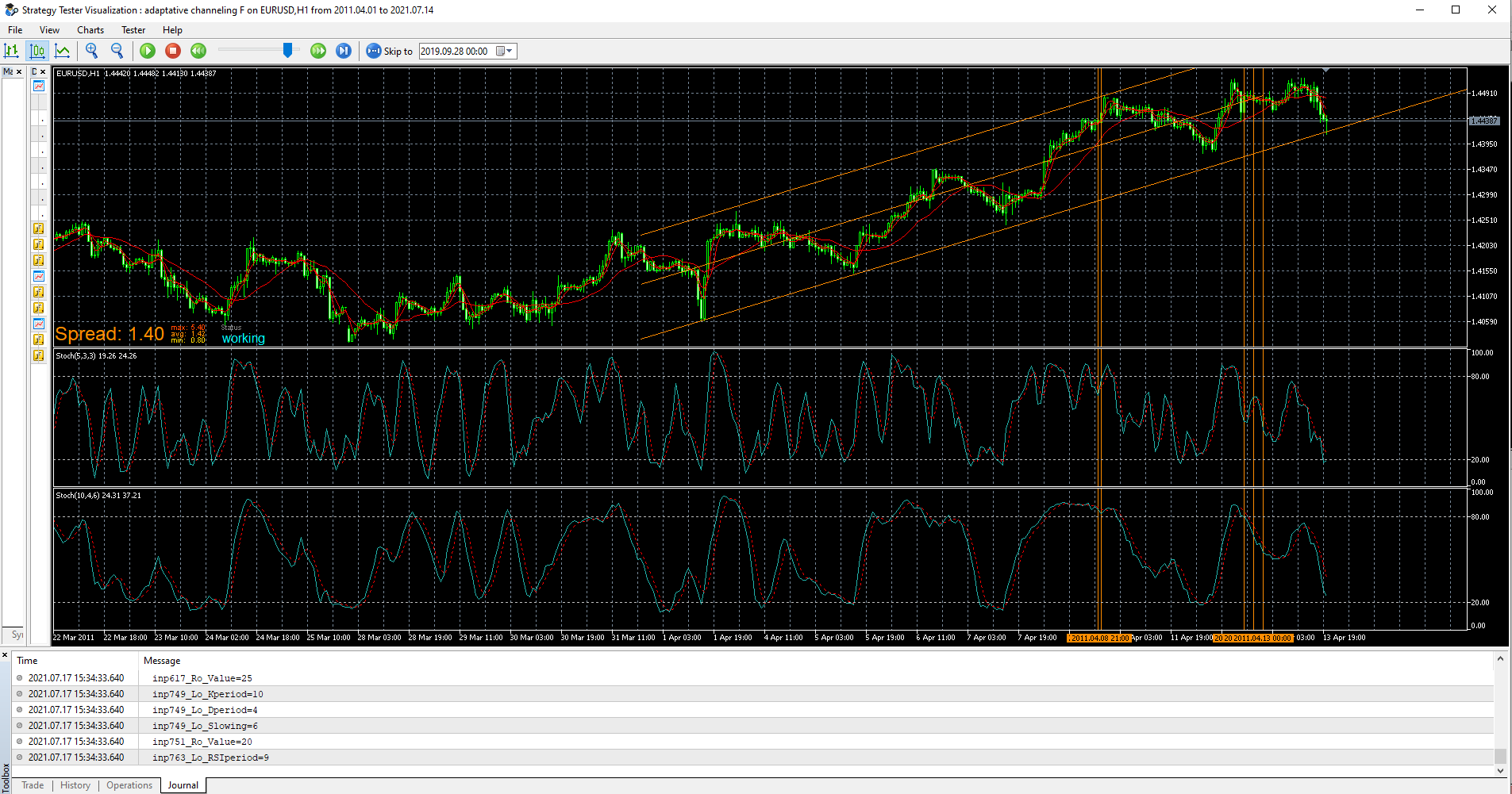Switch to the History tab
The height and width of the screenshot is (794, 1512).
click(75, 785)
